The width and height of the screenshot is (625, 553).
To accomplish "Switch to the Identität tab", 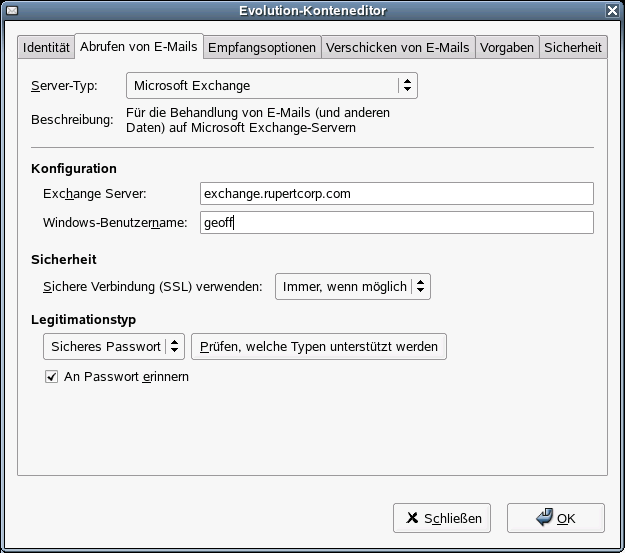I will point(46,47).
